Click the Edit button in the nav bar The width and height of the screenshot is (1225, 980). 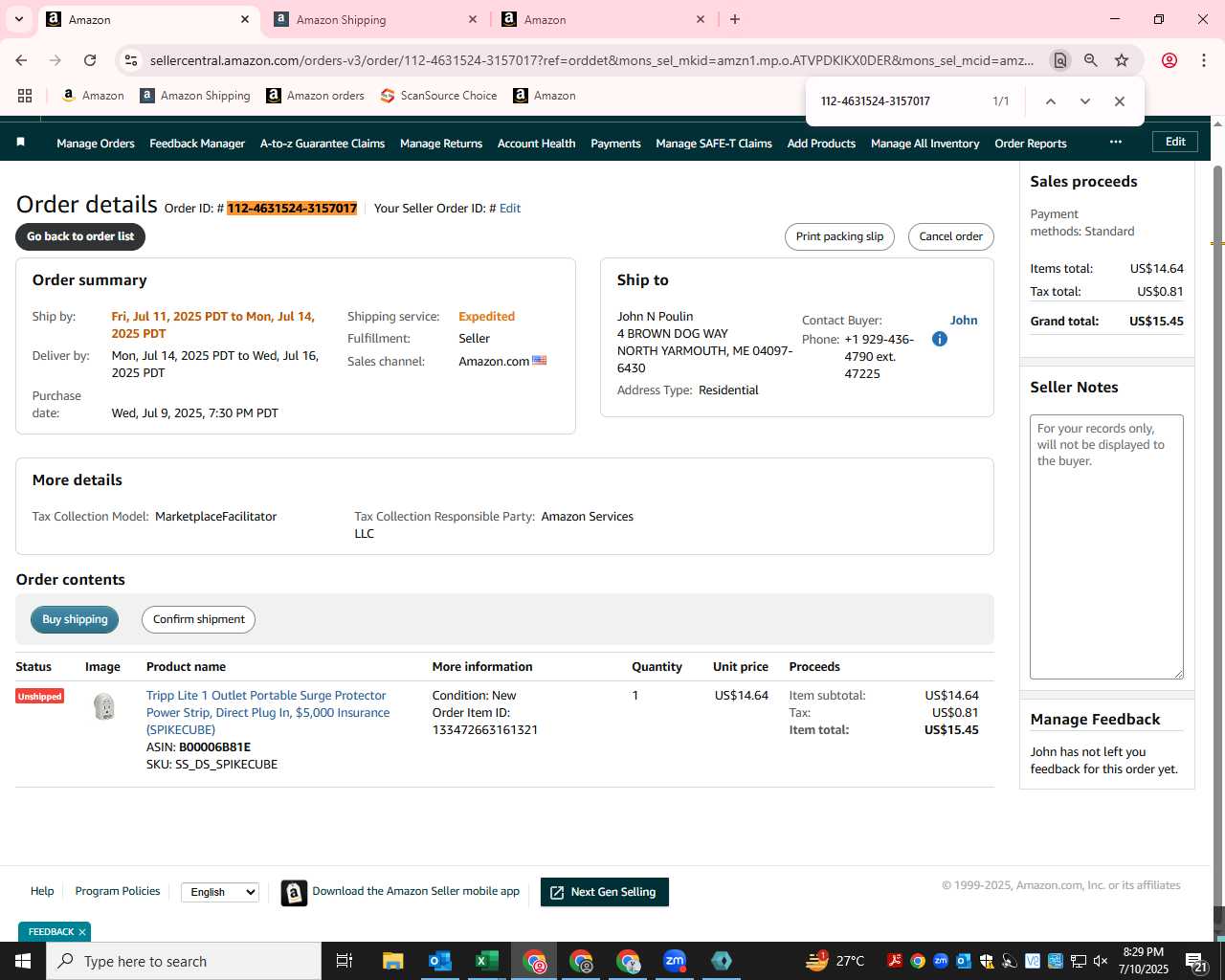click(1175, 142)
